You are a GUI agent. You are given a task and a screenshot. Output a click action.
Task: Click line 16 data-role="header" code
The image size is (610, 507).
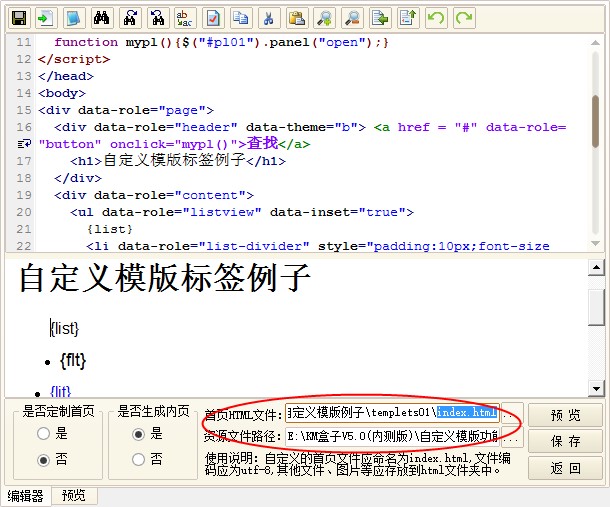[210, 127]
